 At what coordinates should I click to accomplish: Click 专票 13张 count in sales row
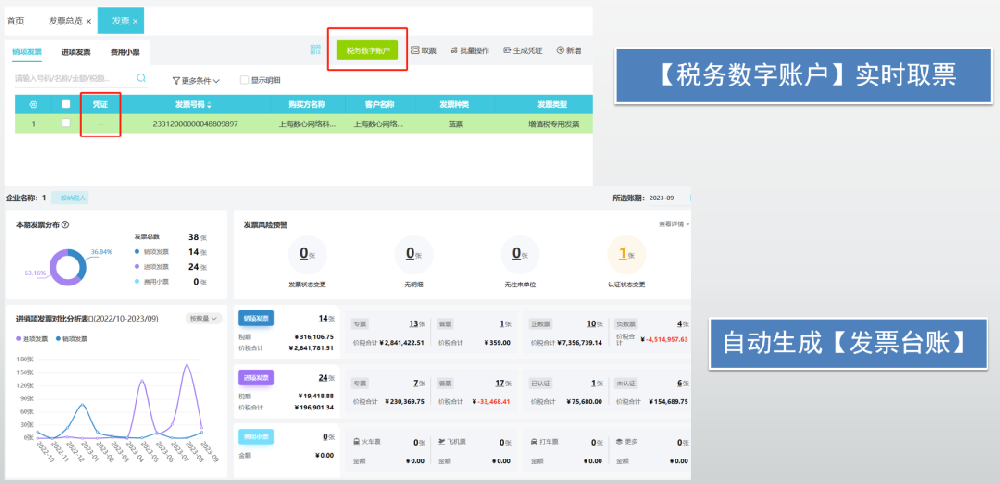tap(417, 324)
